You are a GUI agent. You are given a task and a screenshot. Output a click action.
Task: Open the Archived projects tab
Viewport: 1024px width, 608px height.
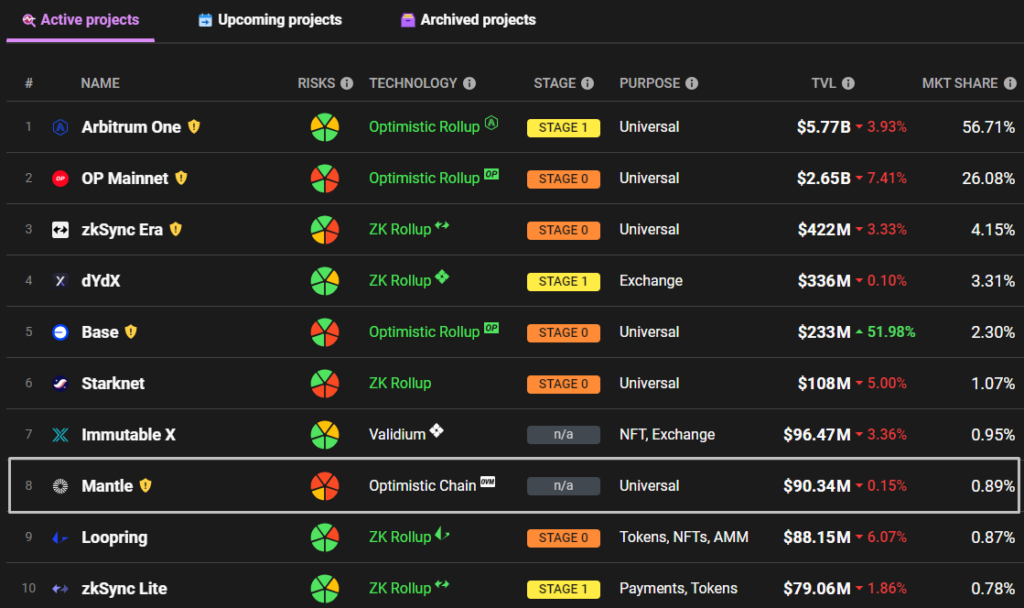(x=468, y=20)
